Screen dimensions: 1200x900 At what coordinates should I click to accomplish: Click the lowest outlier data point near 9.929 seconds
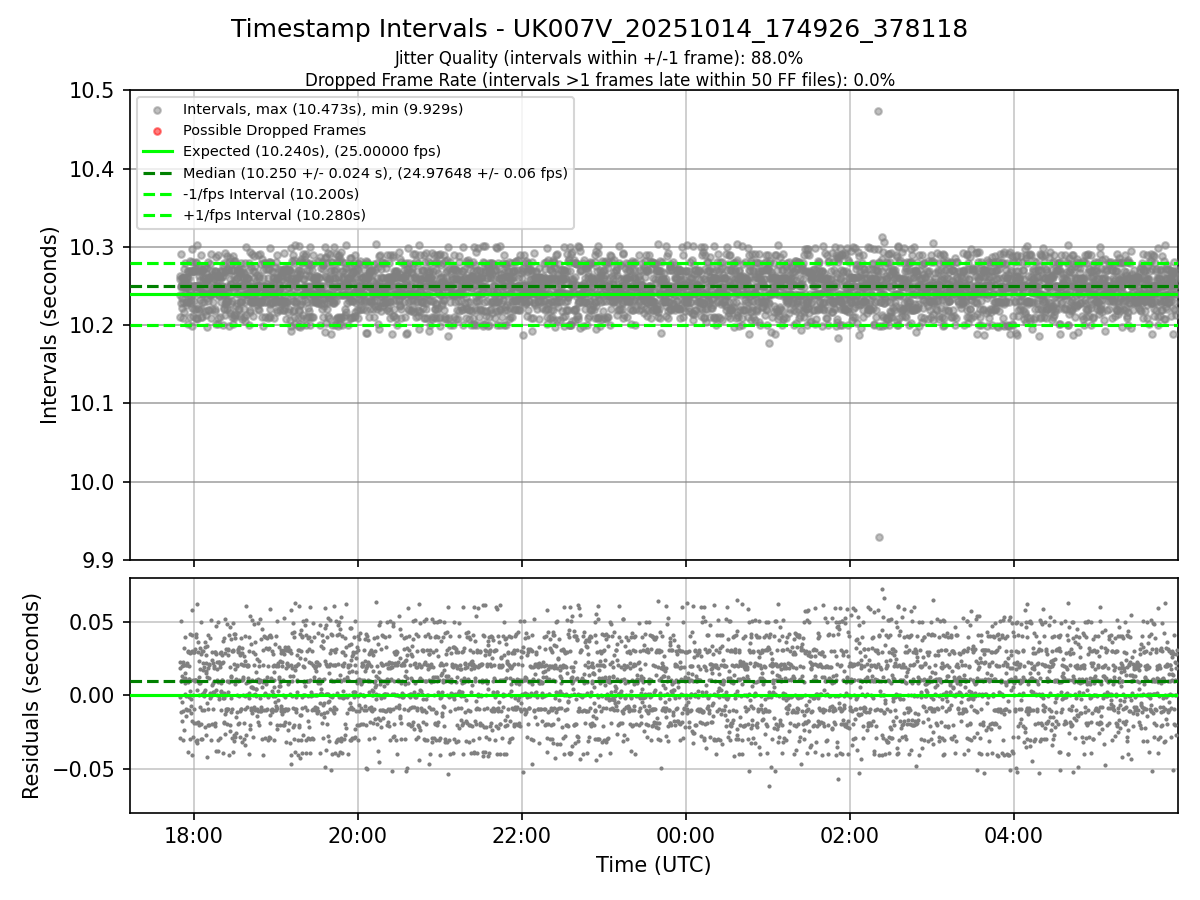click(879, 537)
